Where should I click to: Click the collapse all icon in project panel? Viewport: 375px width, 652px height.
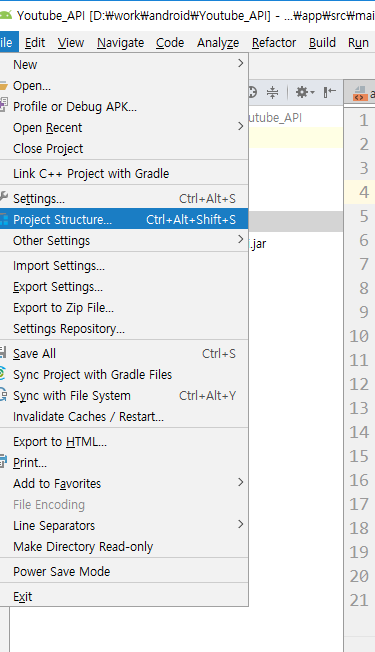tap(272, 92)
